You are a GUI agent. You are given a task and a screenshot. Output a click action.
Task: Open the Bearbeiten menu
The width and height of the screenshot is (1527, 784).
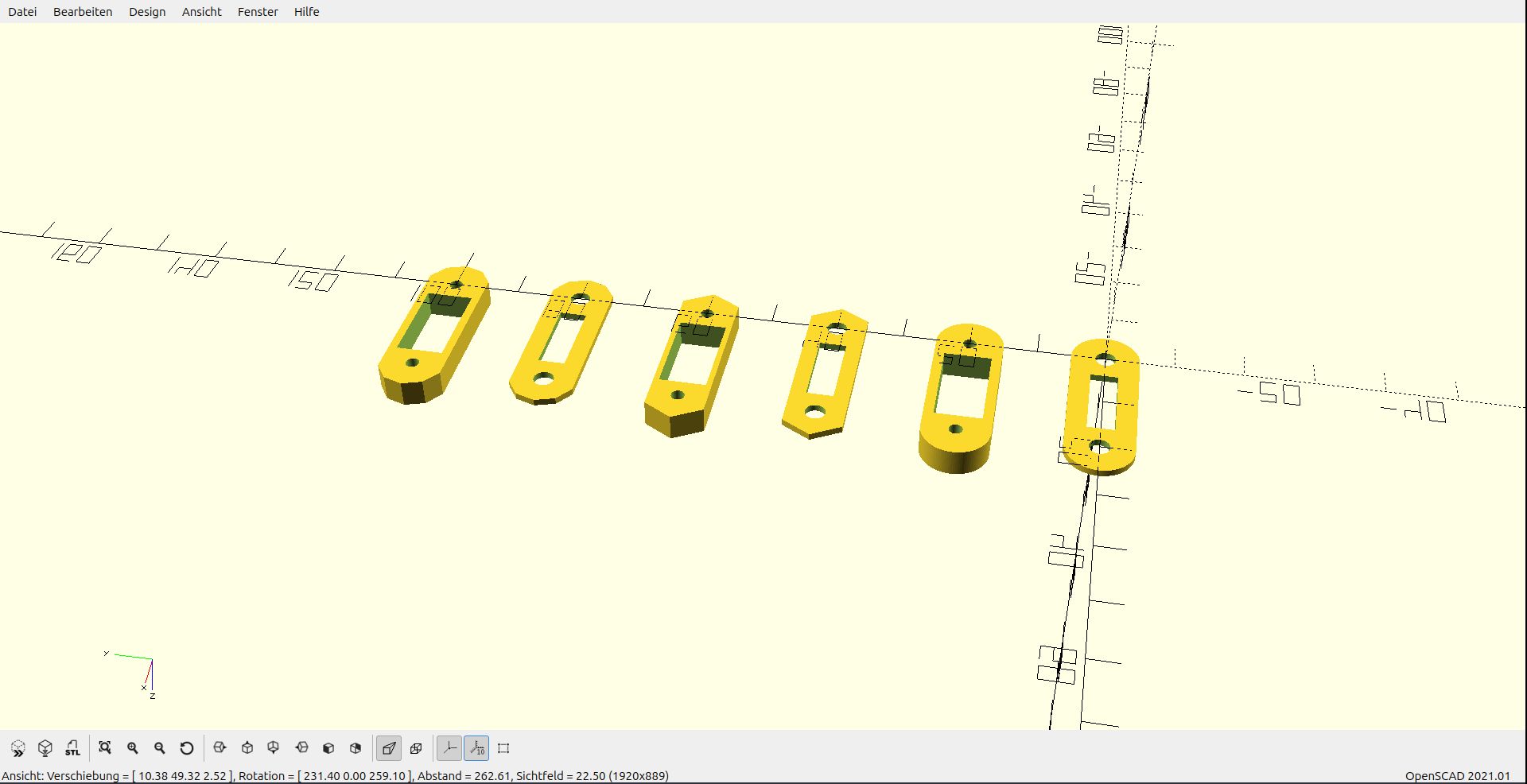pyautogui.click(x=83, y=12)
